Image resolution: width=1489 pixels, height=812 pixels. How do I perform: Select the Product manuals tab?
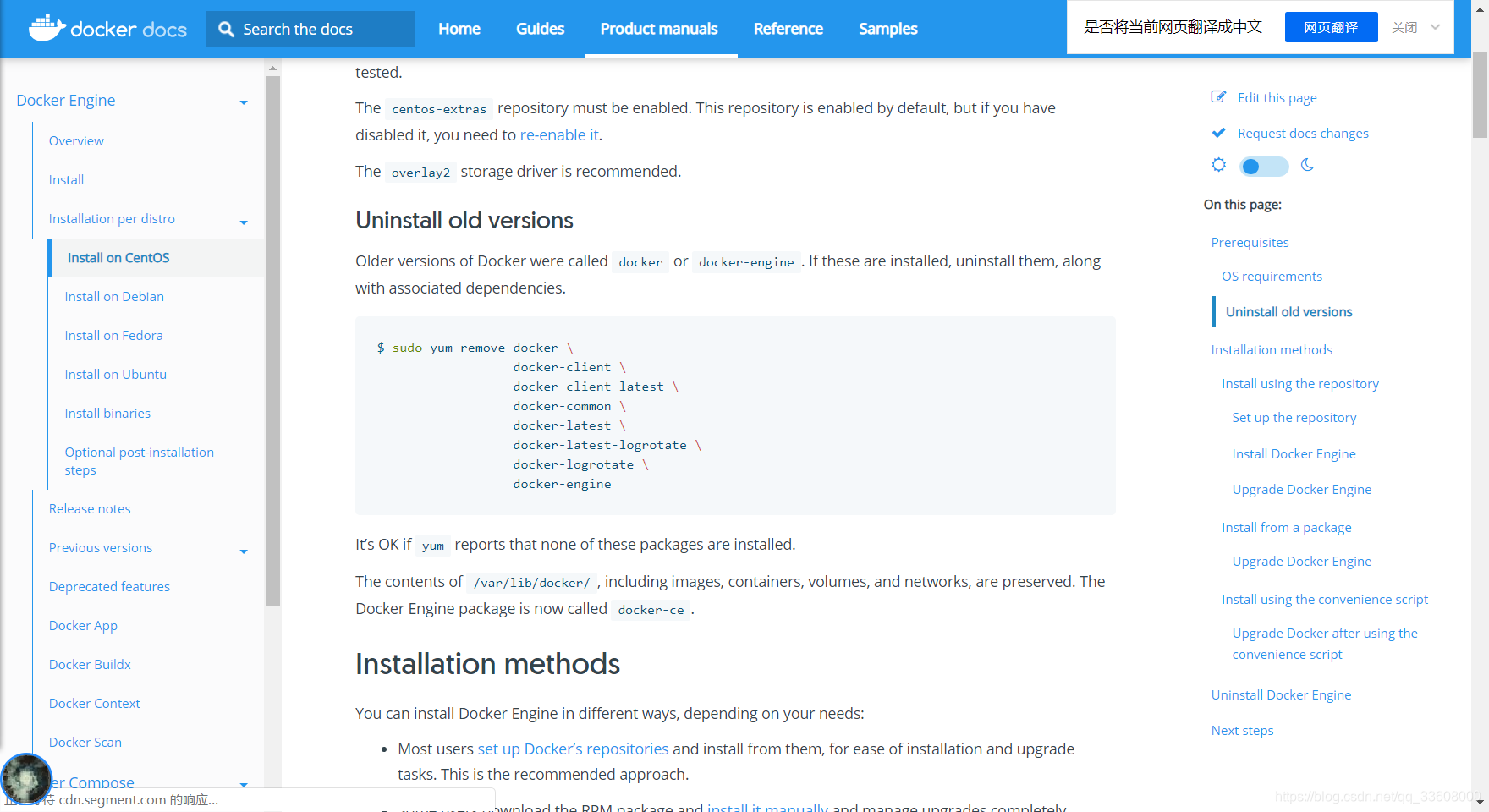point(659,29)
